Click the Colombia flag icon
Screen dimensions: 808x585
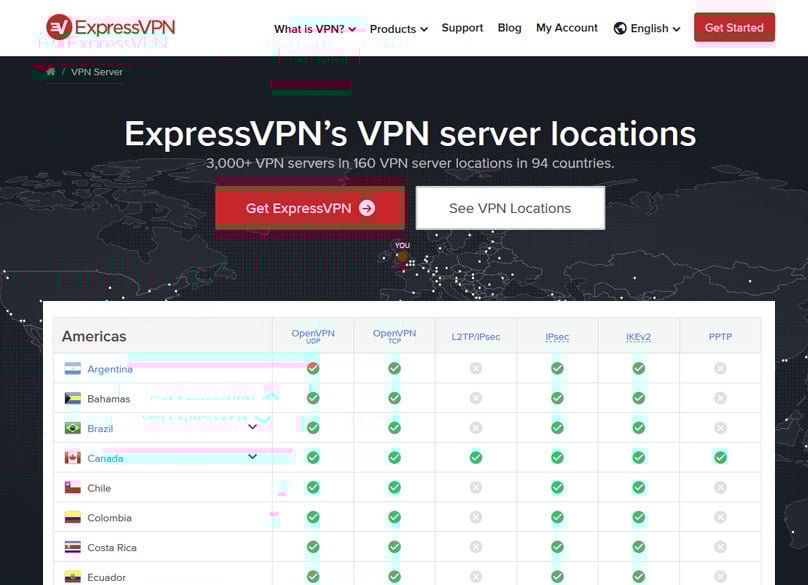click(73, 517)
